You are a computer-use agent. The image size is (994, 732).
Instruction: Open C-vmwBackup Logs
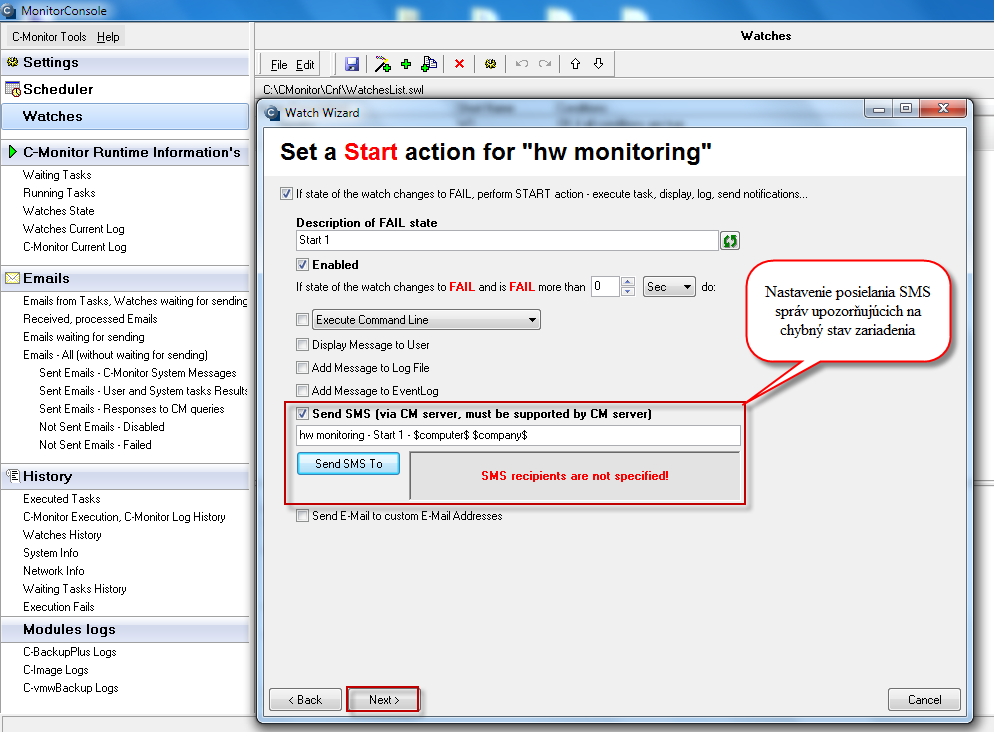point(70,688)
